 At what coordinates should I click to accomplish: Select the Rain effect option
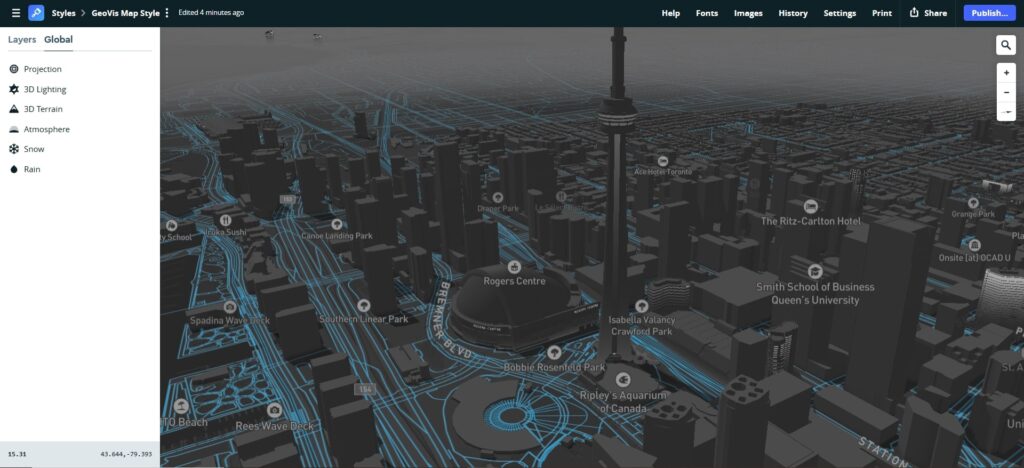32,169
